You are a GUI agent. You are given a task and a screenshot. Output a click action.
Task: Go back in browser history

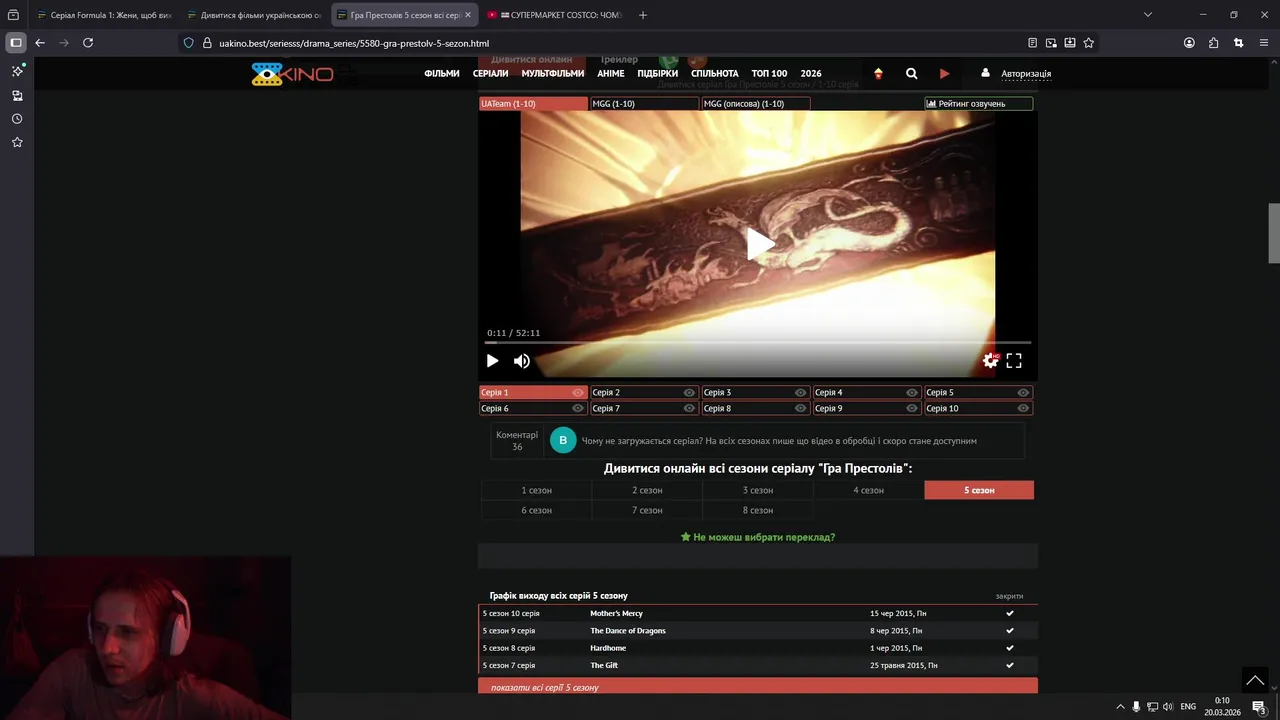pyautogui.click(x=40, y=43)
